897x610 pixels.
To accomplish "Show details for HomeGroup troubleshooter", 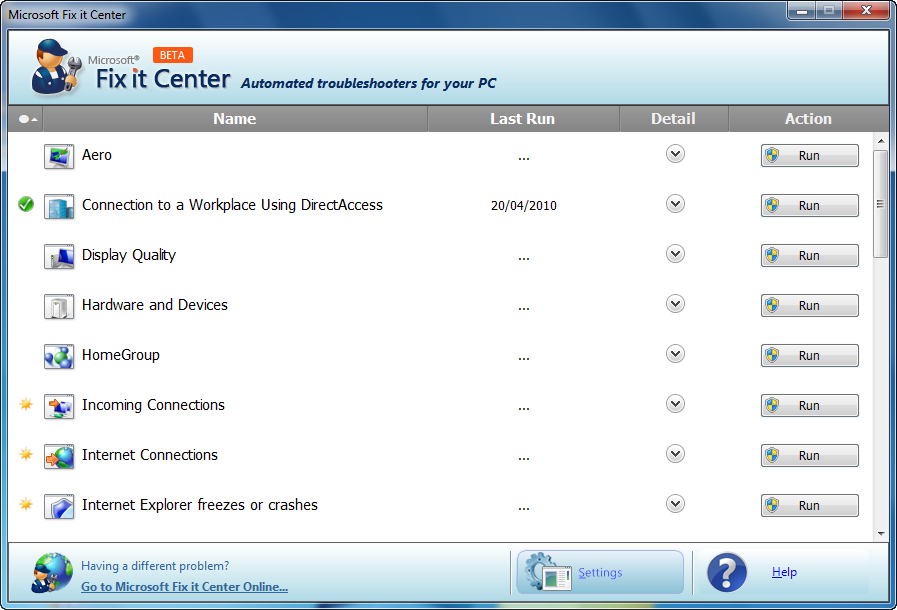I will coord(675,354).
